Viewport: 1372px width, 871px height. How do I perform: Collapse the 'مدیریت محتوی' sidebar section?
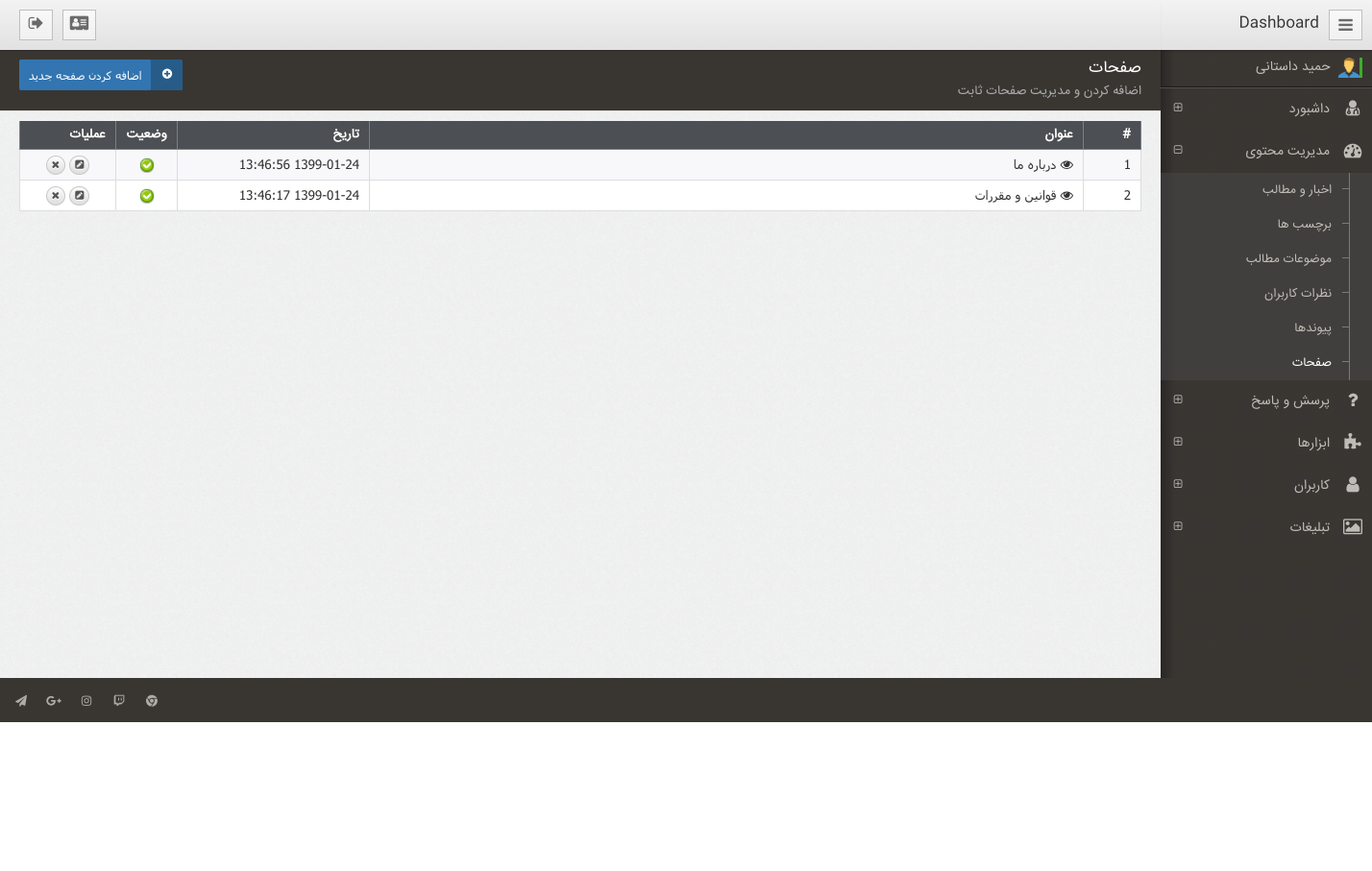(1178, 150)
